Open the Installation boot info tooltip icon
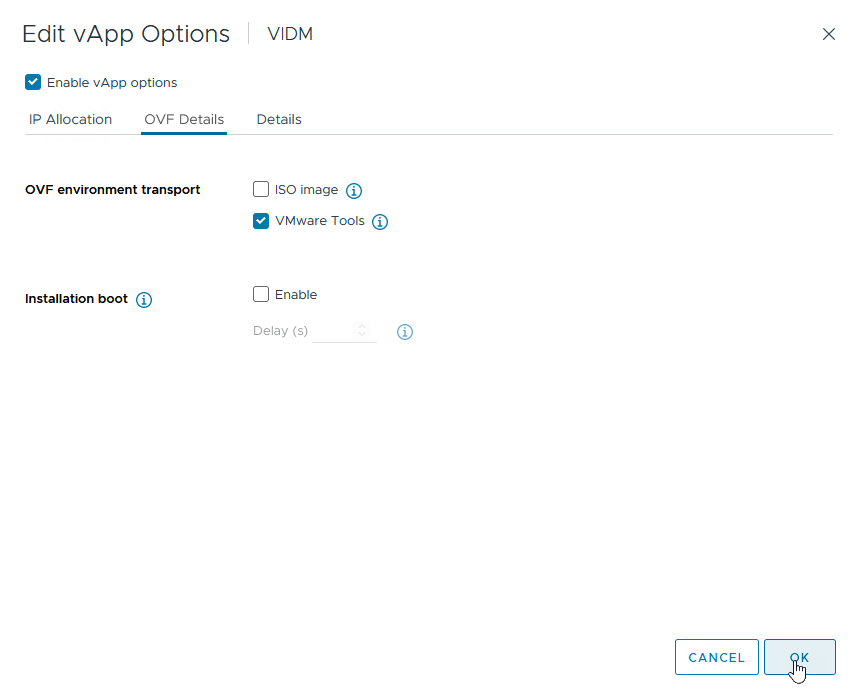858x696 pixels. click(144, 300)
